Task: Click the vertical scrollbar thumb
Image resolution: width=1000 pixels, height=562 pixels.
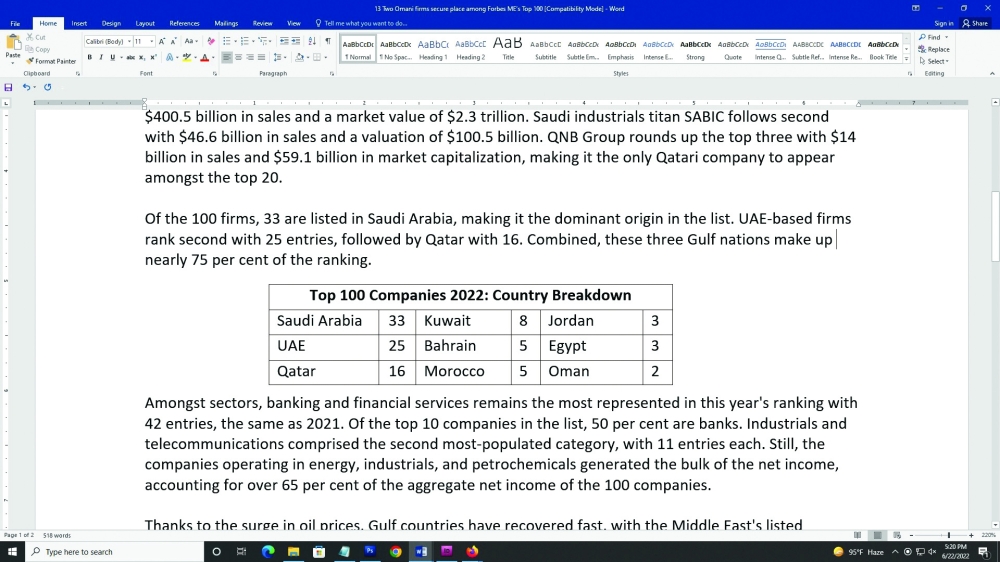Action: pos(995,226)
